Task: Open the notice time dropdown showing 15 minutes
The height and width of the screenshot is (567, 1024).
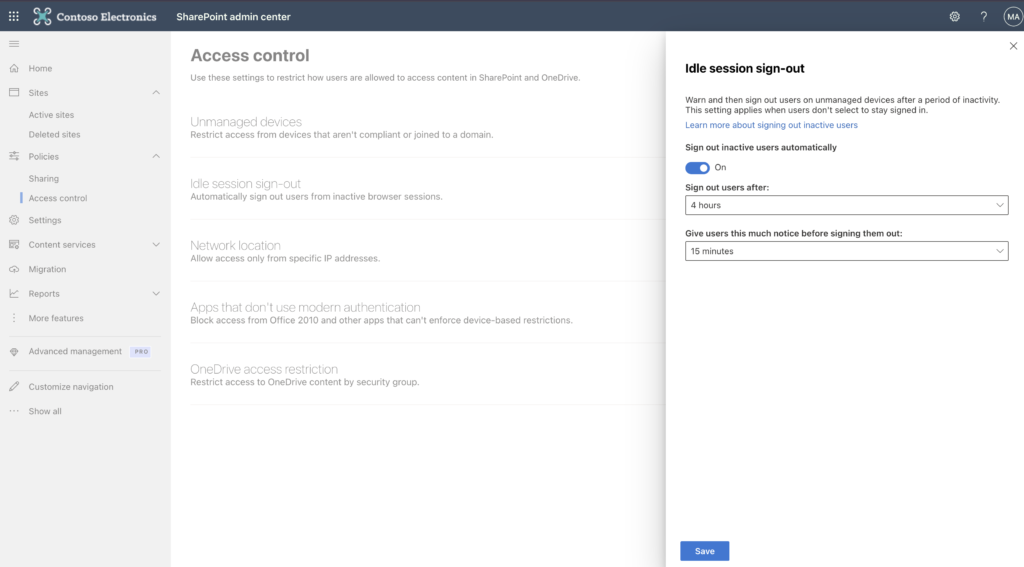Action: (x=846, y=251)
